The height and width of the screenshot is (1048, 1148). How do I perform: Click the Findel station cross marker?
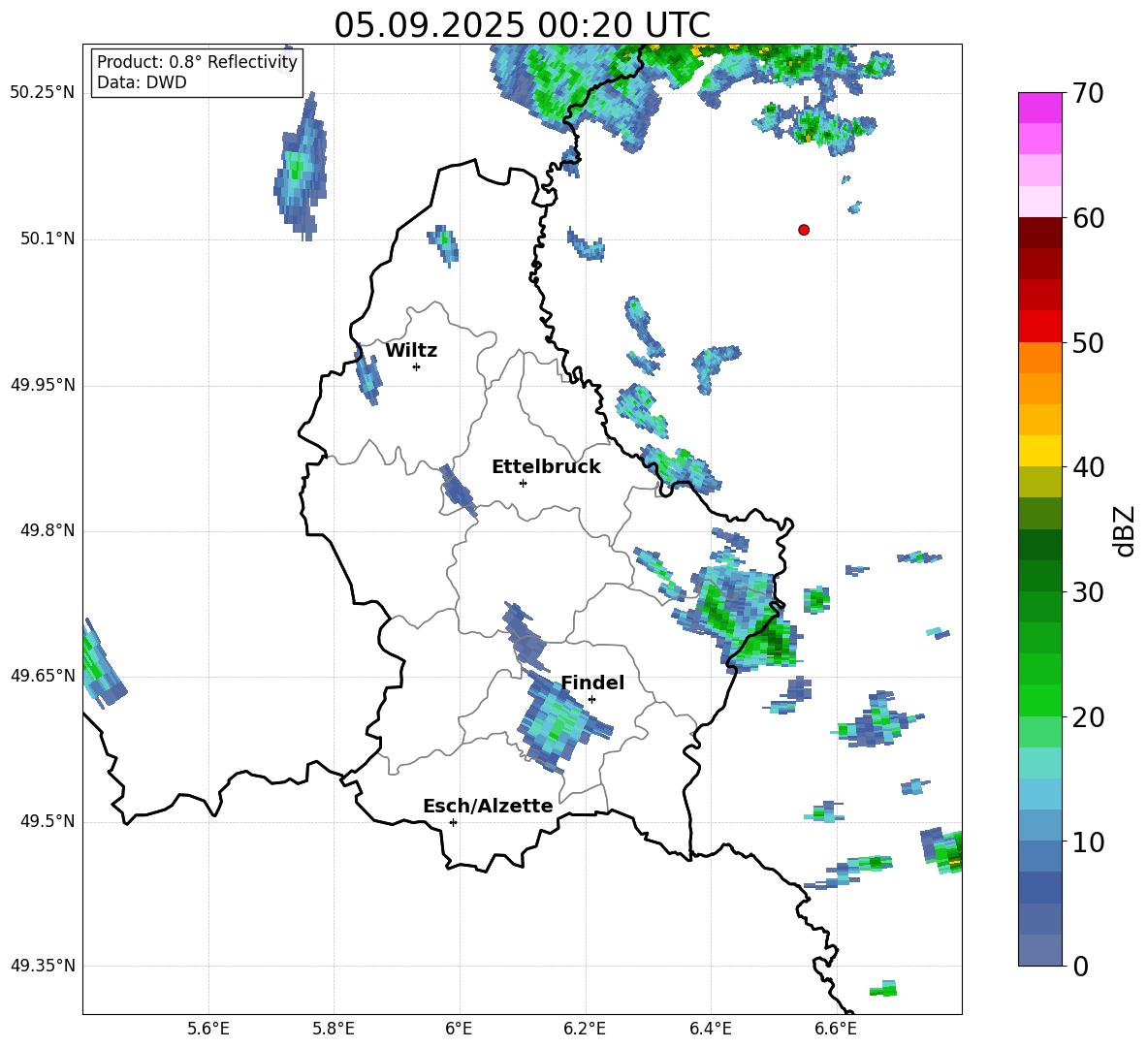(591, 700)
